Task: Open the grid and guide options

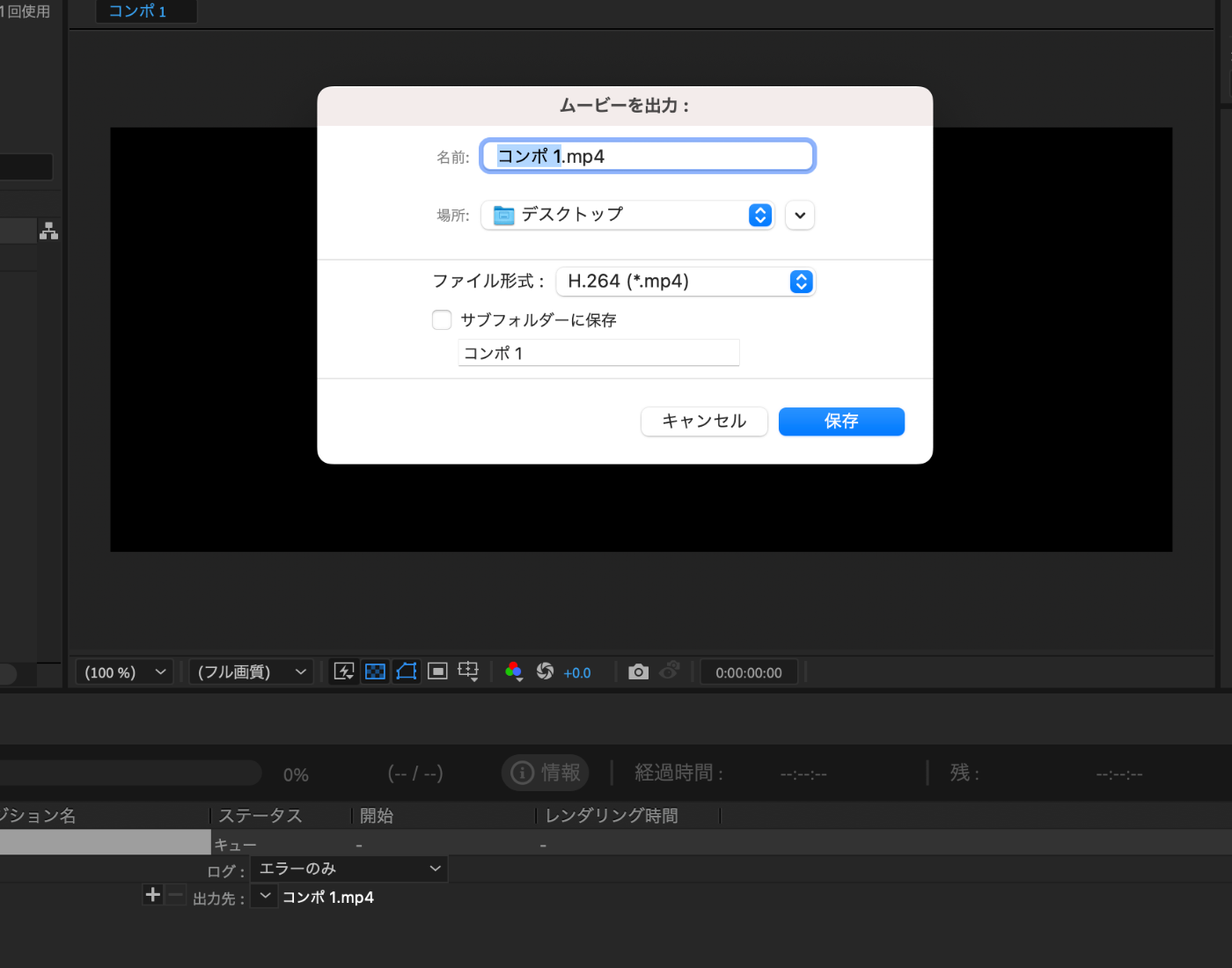Action: point(468,671)
